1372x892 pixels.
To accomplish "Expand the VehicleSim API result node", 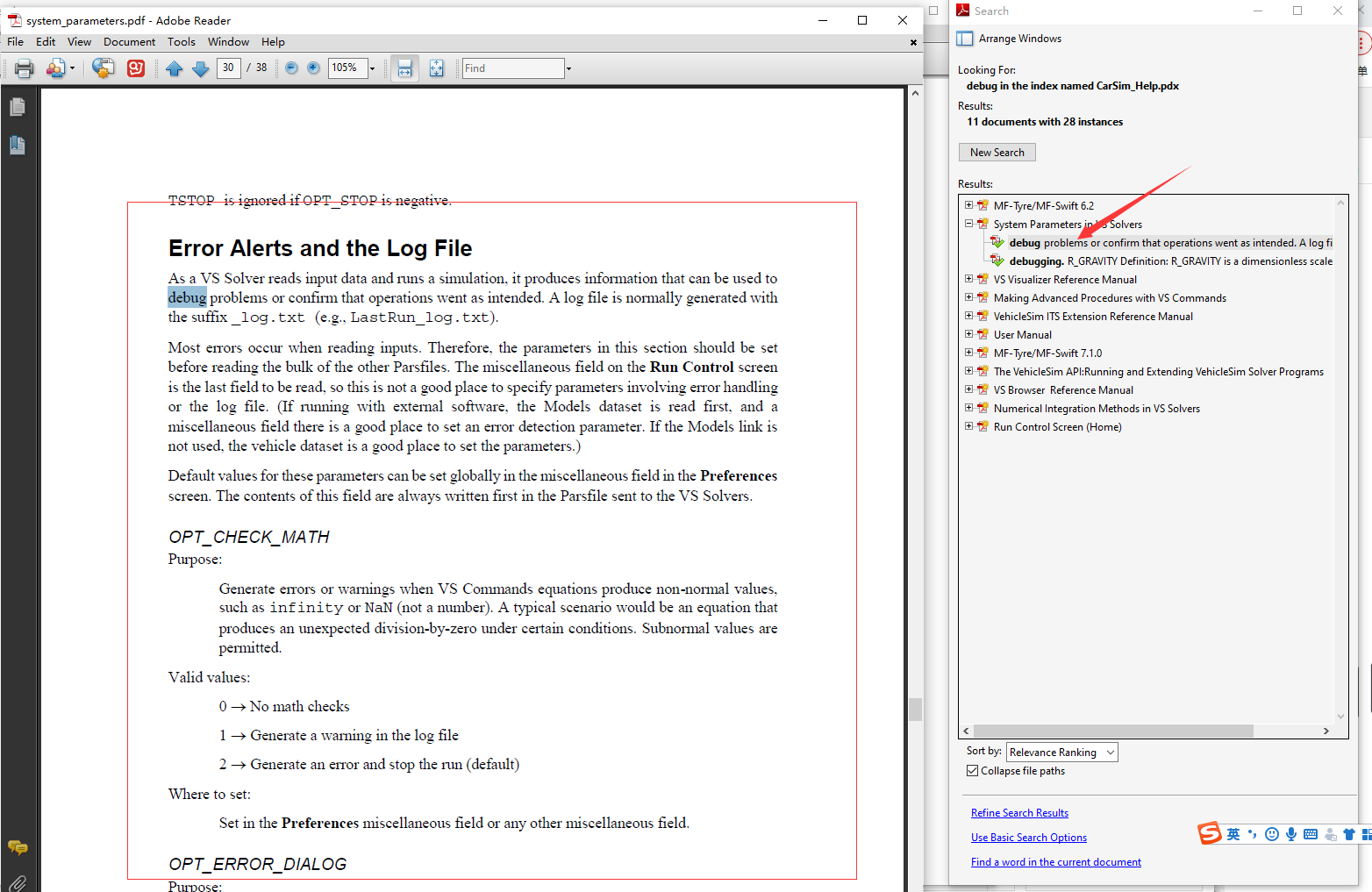I will tap(968, 371).
